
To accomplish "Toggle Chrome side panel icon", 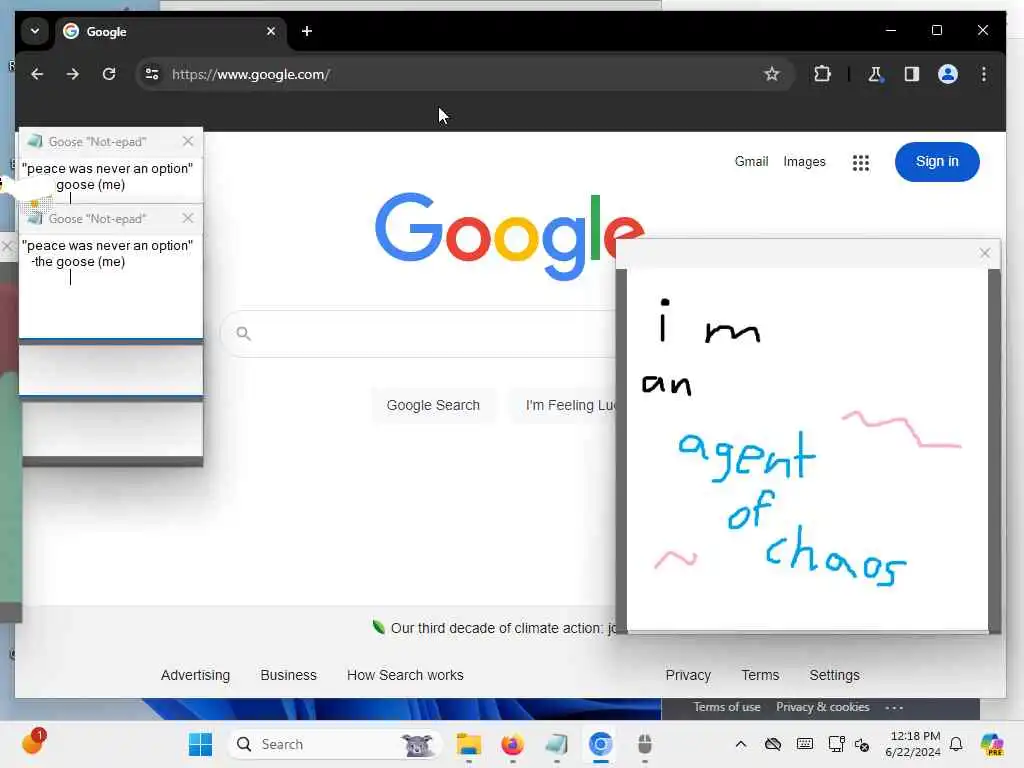I will 912,74.
